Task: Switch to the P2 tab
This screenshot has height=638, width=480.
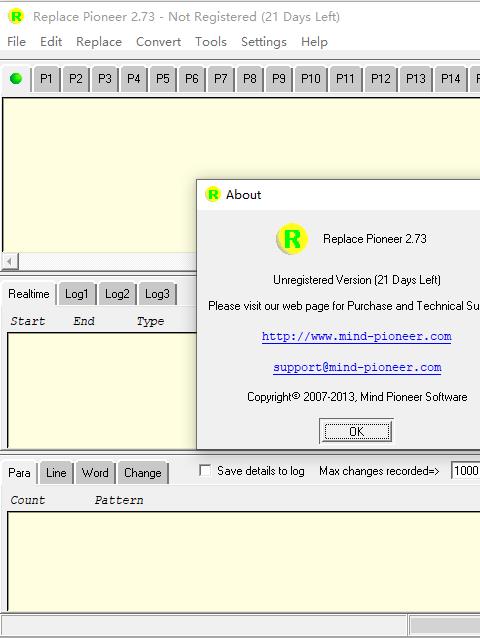Action: click(76, 79)
